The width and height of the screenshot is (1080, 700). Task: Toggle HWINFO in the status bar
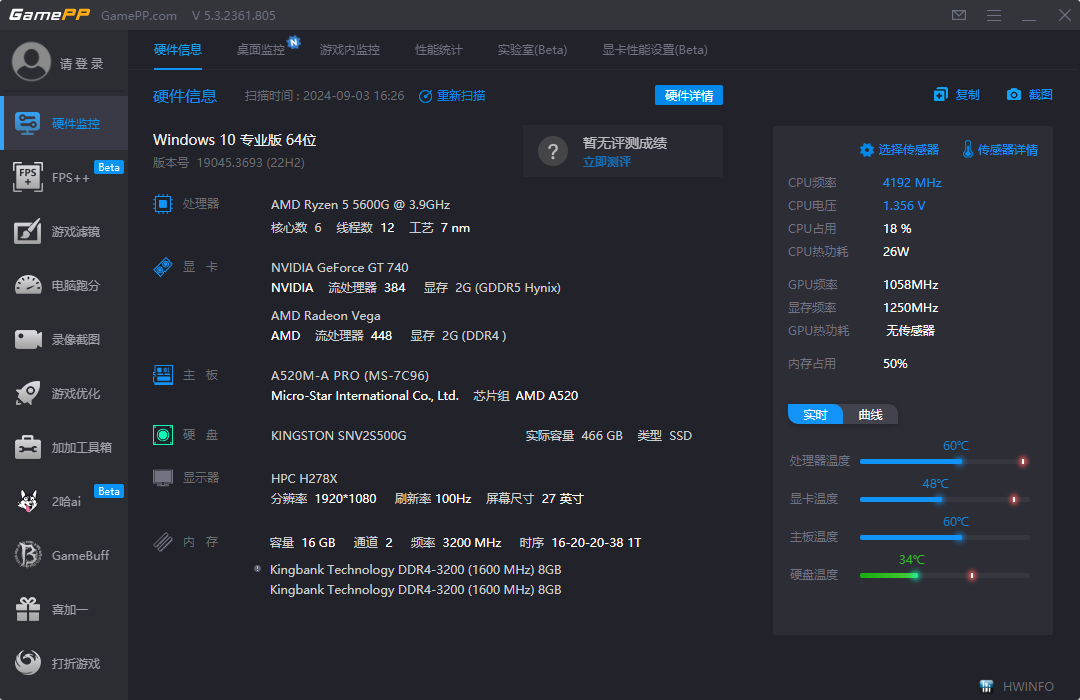[1015, 687]
